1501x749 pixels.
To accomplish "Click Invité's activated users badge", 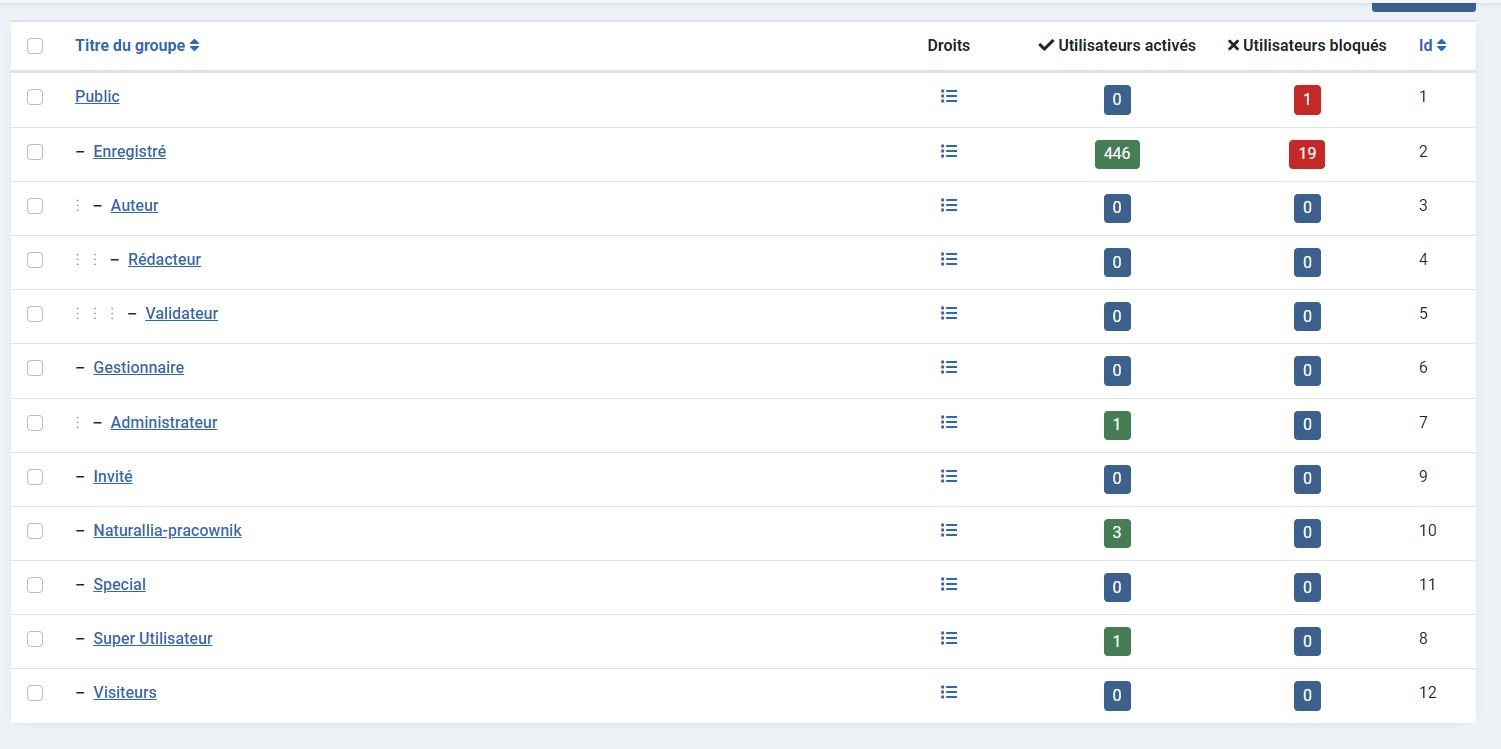I will coord(1117,479).
